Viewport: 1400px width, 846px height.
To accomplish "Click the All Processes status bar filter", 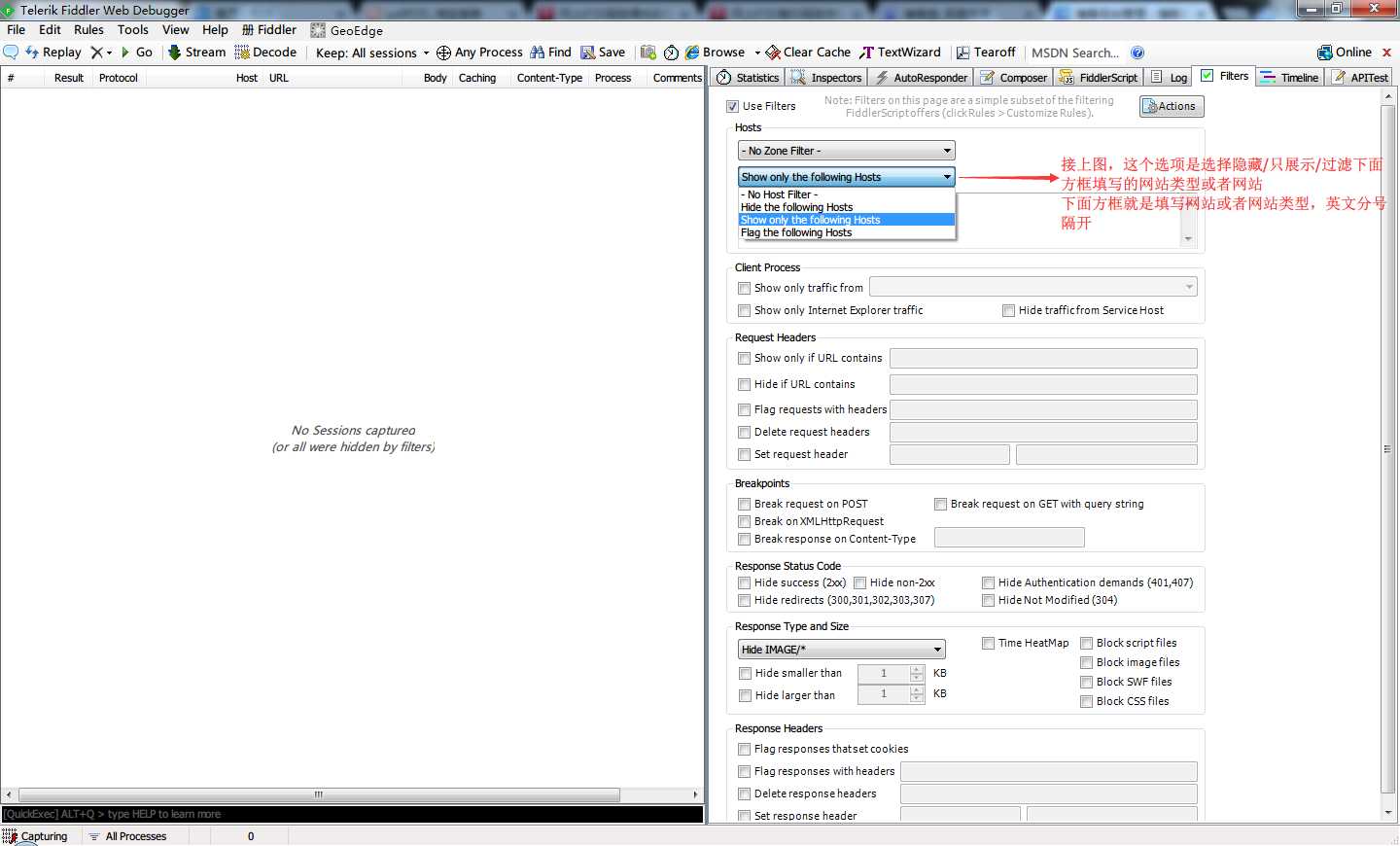I will coord(127,836).
